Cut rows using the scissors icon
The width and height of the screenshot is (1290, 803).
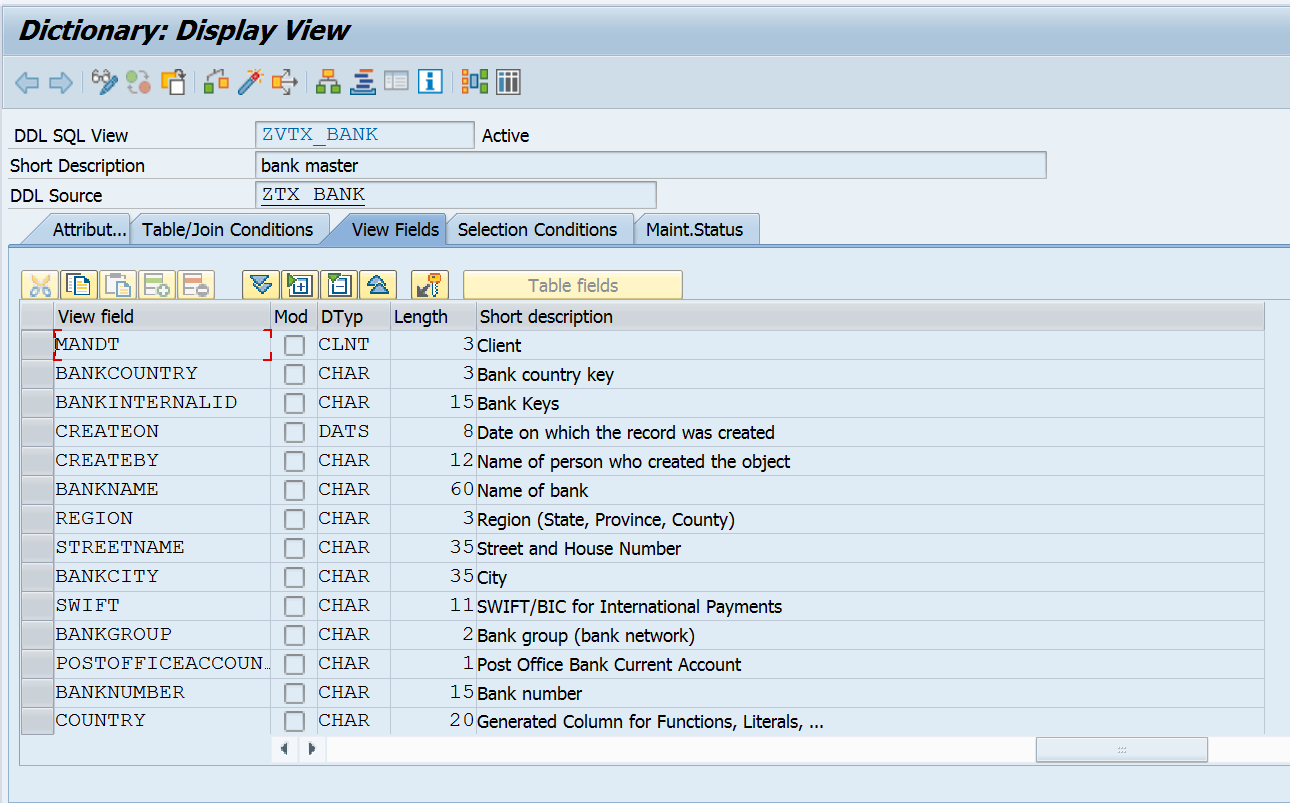point(39,285)
